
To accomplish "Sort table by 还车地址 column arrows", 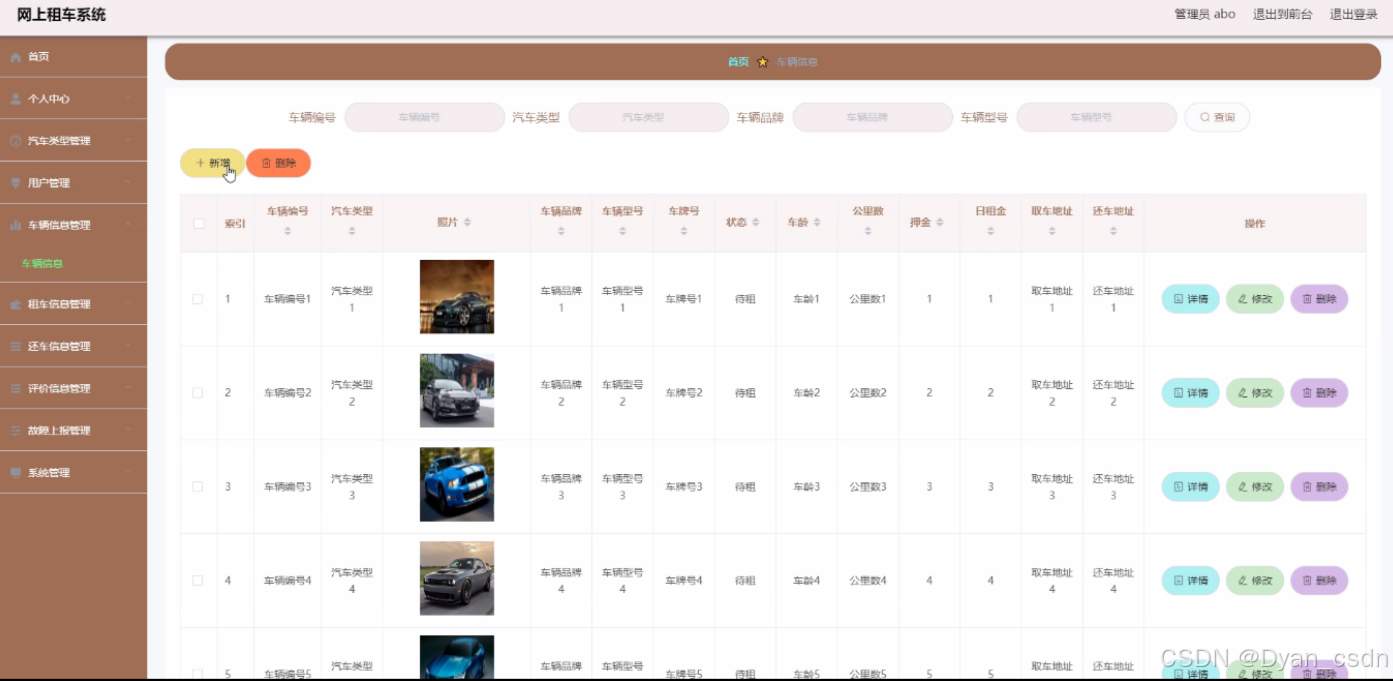I will pos(1113,231).
